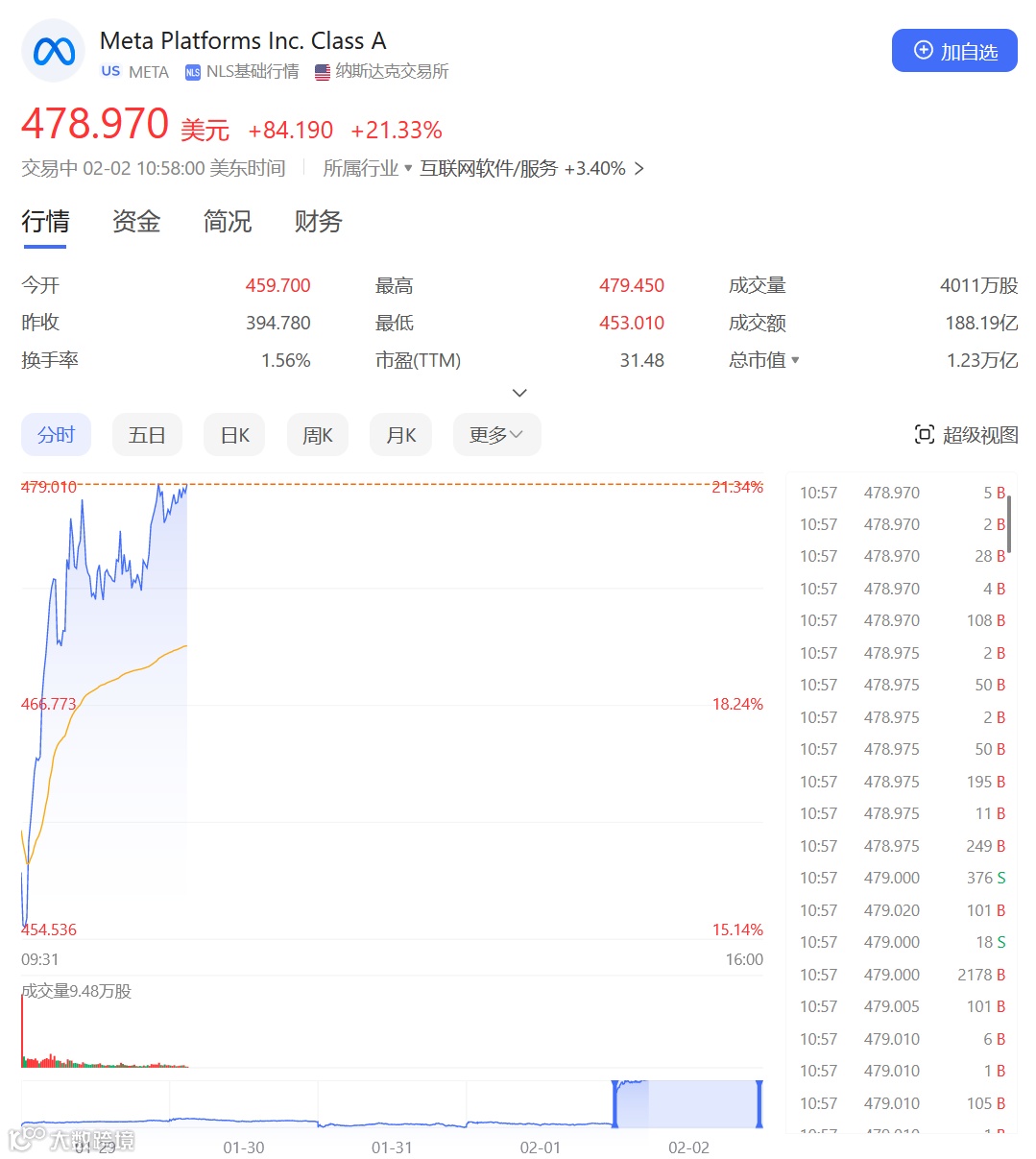Select the 月K chart period

[400, 435]
